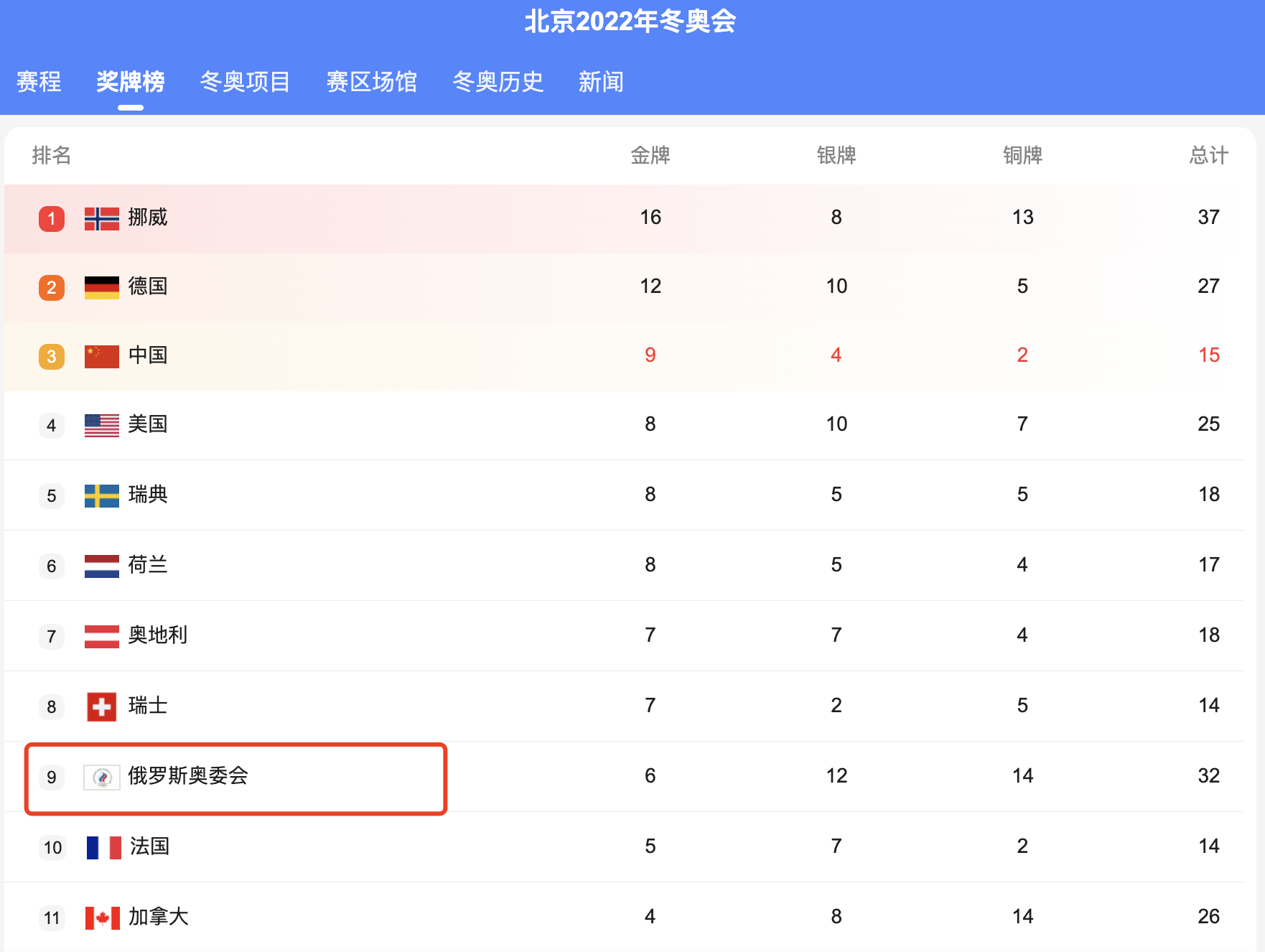Screen dimensions: 1265x952
Task: Click the Germany flag icon
Action: point(102,287)
